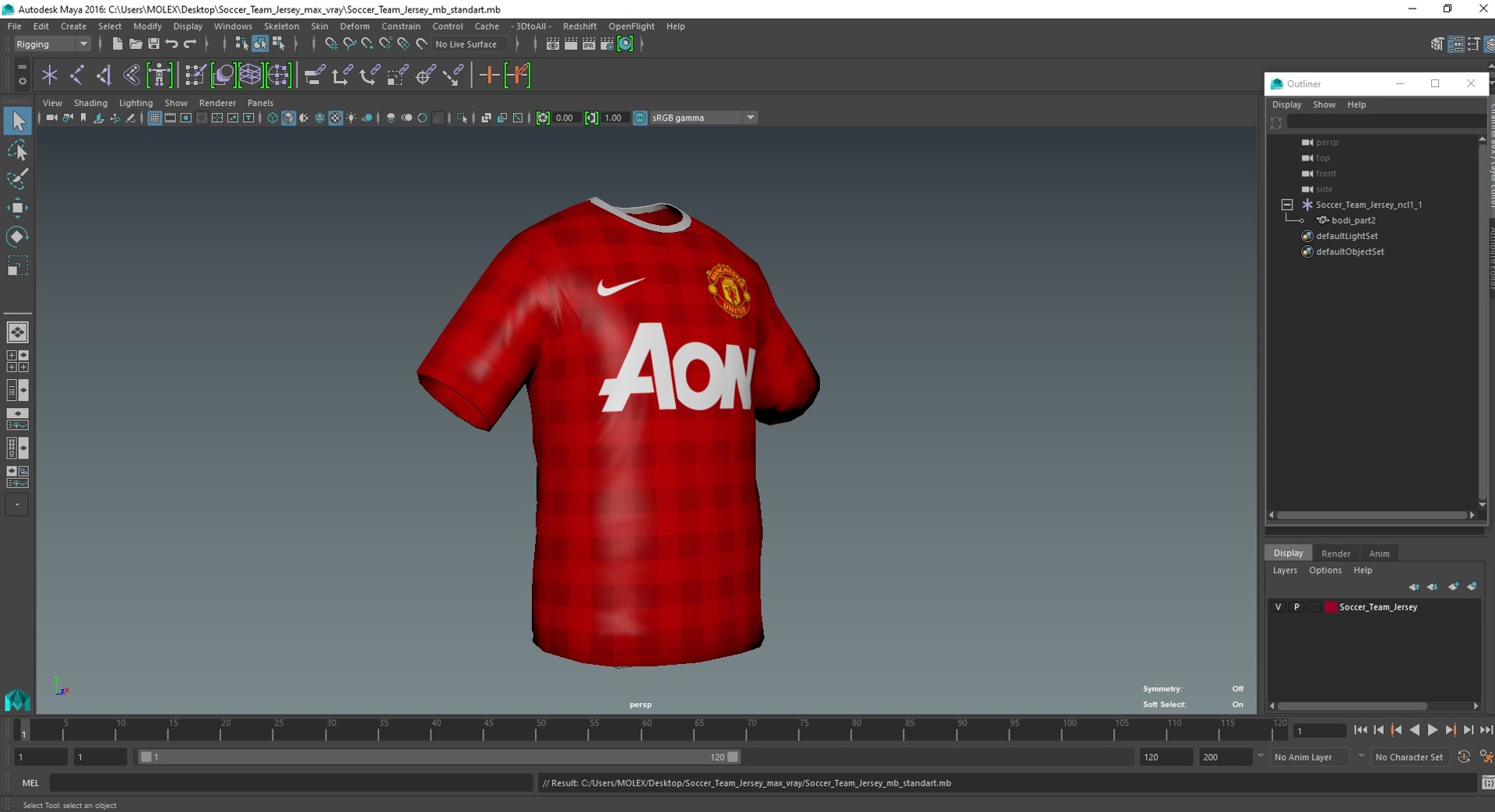The image size is (1495, 812).
Task: Toggle color management ON button
Action: tap(639, 118)
